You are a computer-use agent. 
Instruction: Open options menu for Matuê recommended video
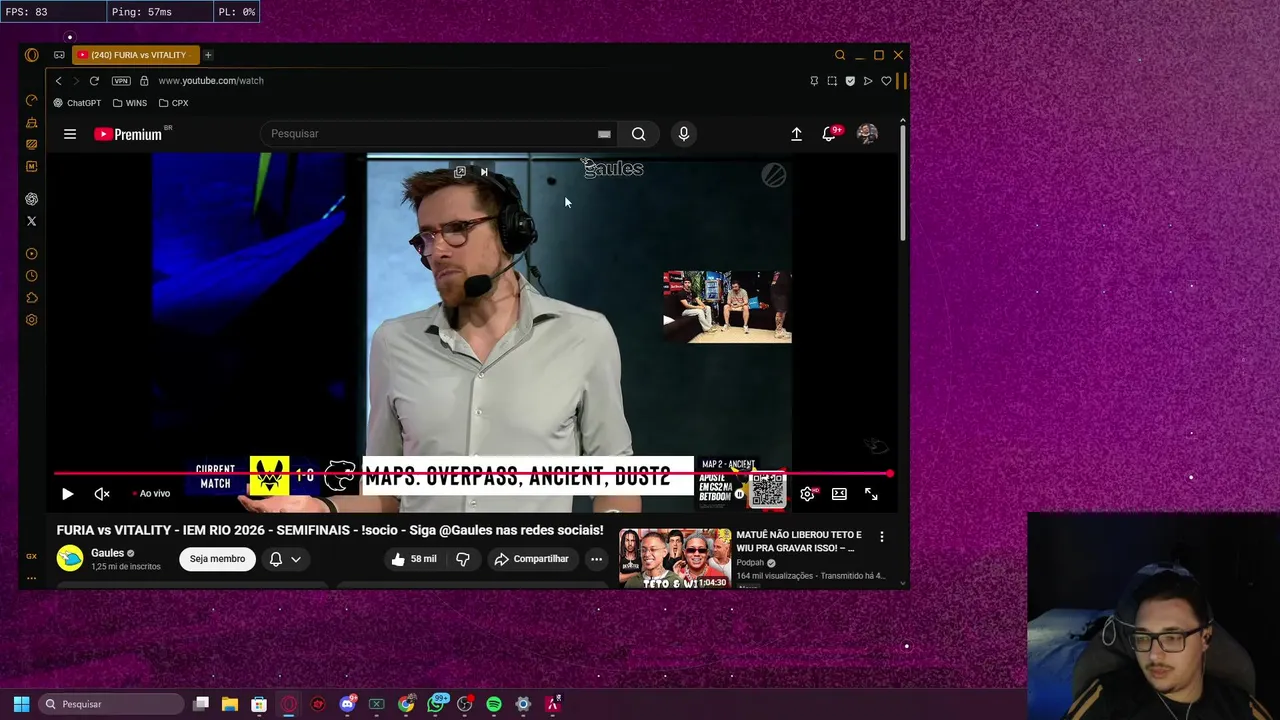(x=882, y=537)
